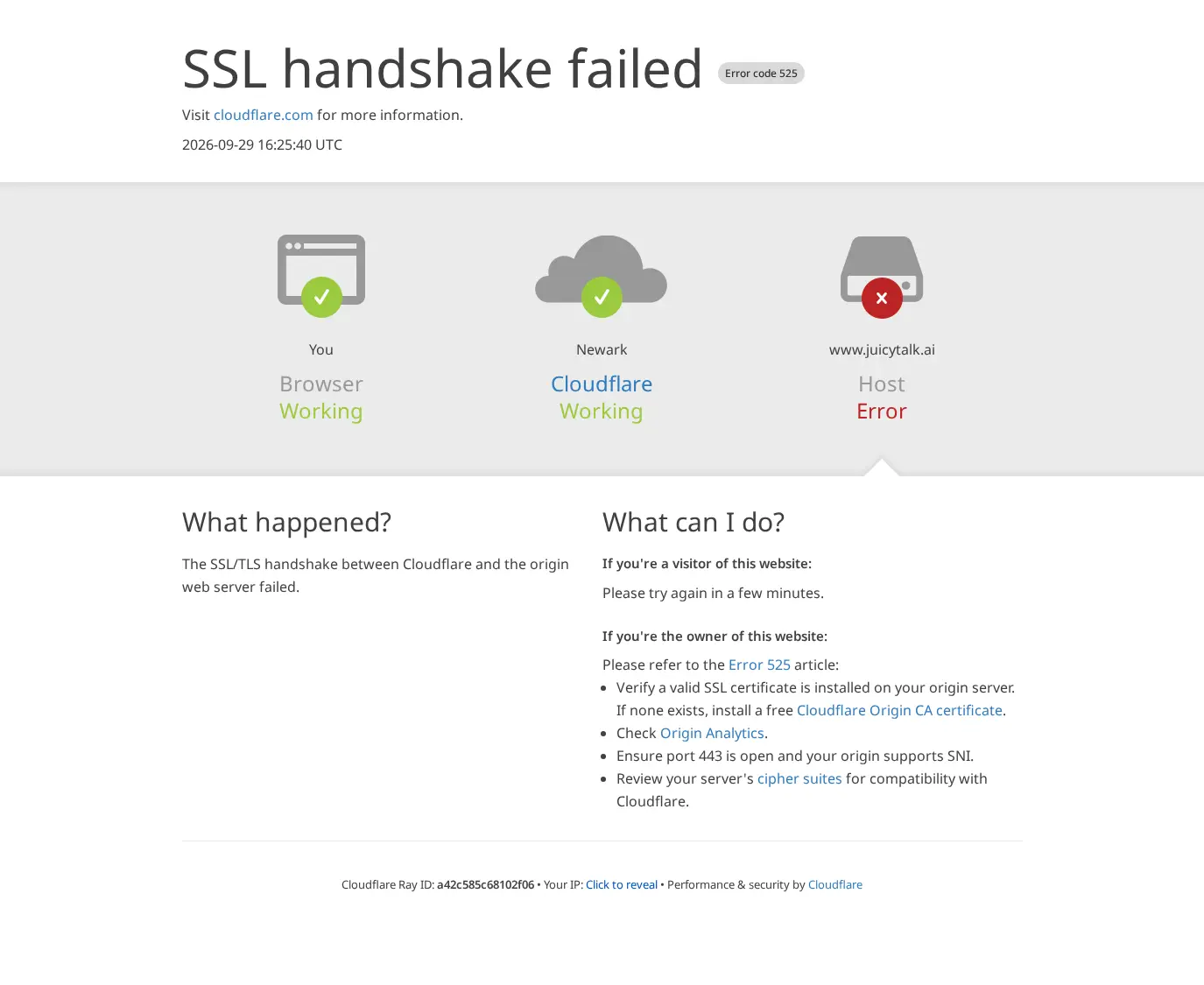The width and height of the screenshot is (1204, 985).
Task: Click the server host icon above www.juicytalk.ai
Action: coord(882,269)
